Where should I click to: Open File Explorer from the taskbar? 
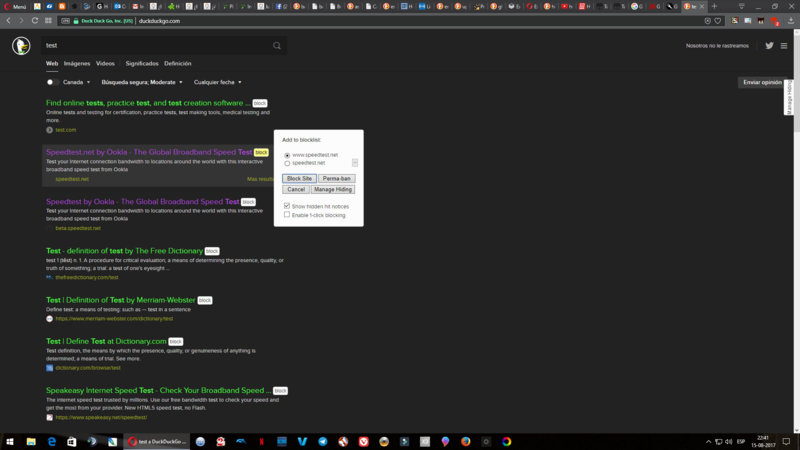[31, 441]
